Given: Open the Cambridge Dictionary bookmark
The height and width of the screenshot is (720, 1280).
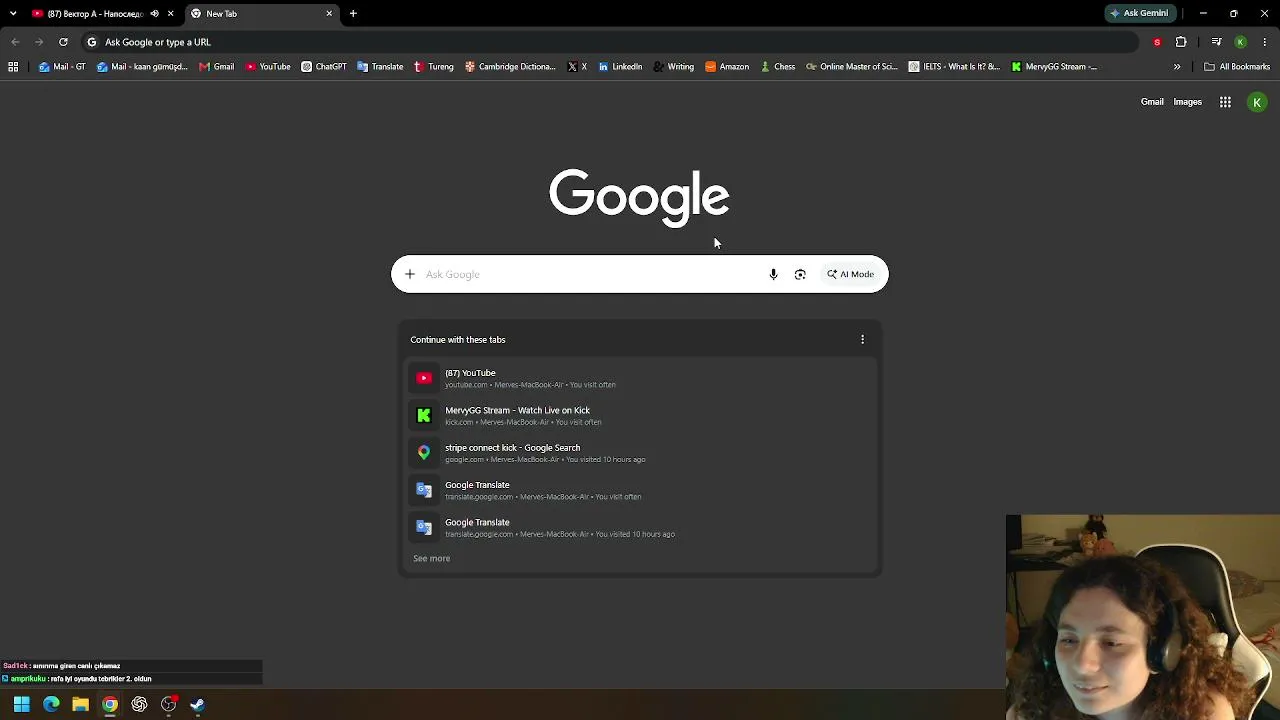Looking at the screenshot, I should 510,67.
